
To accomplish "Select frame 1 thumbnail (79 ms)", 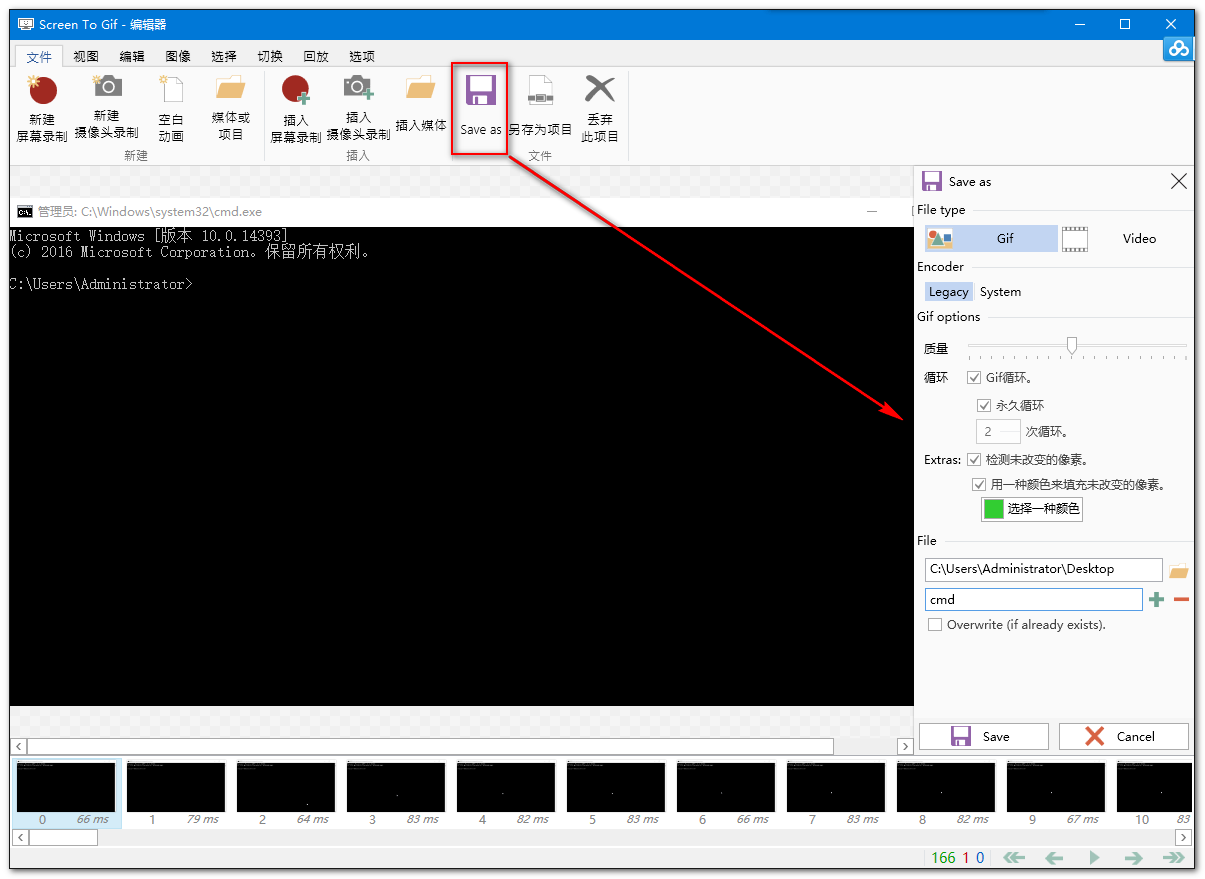I will 177,793.
